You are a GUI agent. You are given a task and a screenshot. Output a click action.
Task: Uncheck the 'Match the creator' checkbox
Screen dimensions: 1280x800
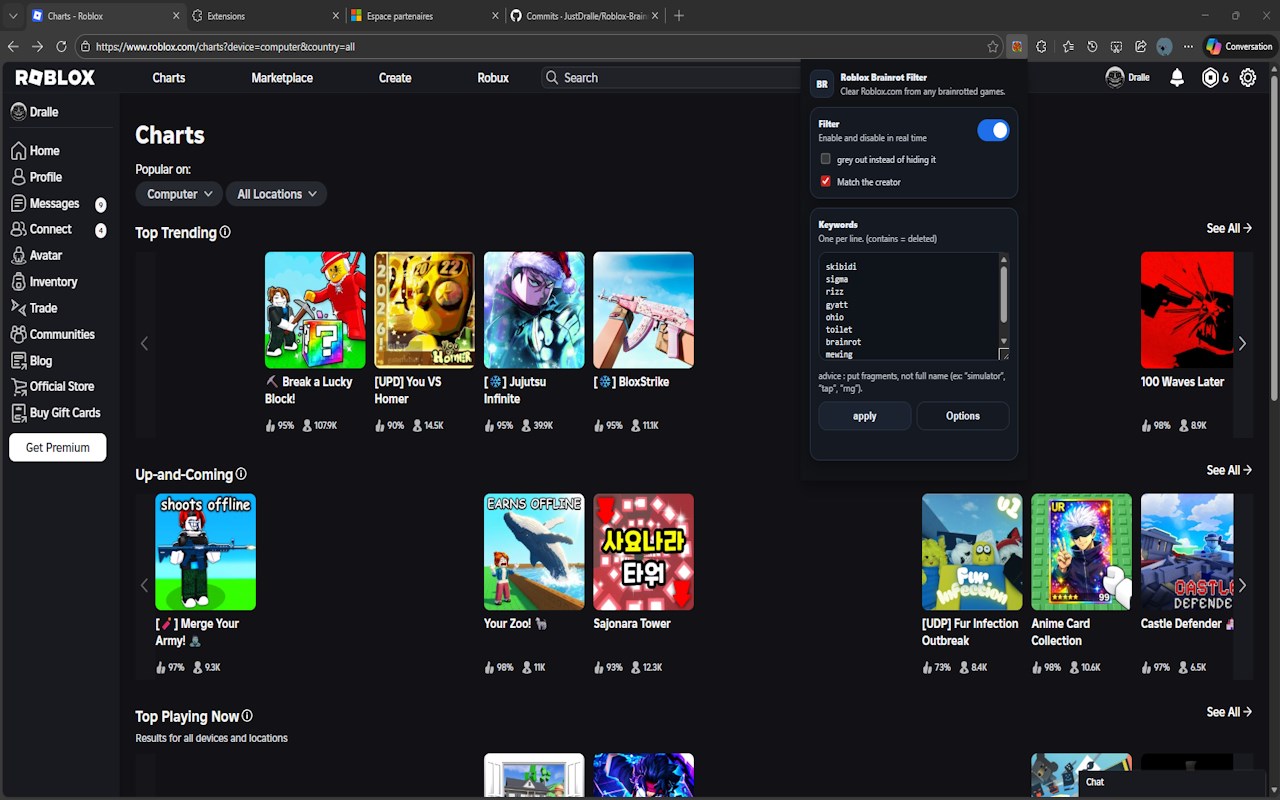click(825, 181)
